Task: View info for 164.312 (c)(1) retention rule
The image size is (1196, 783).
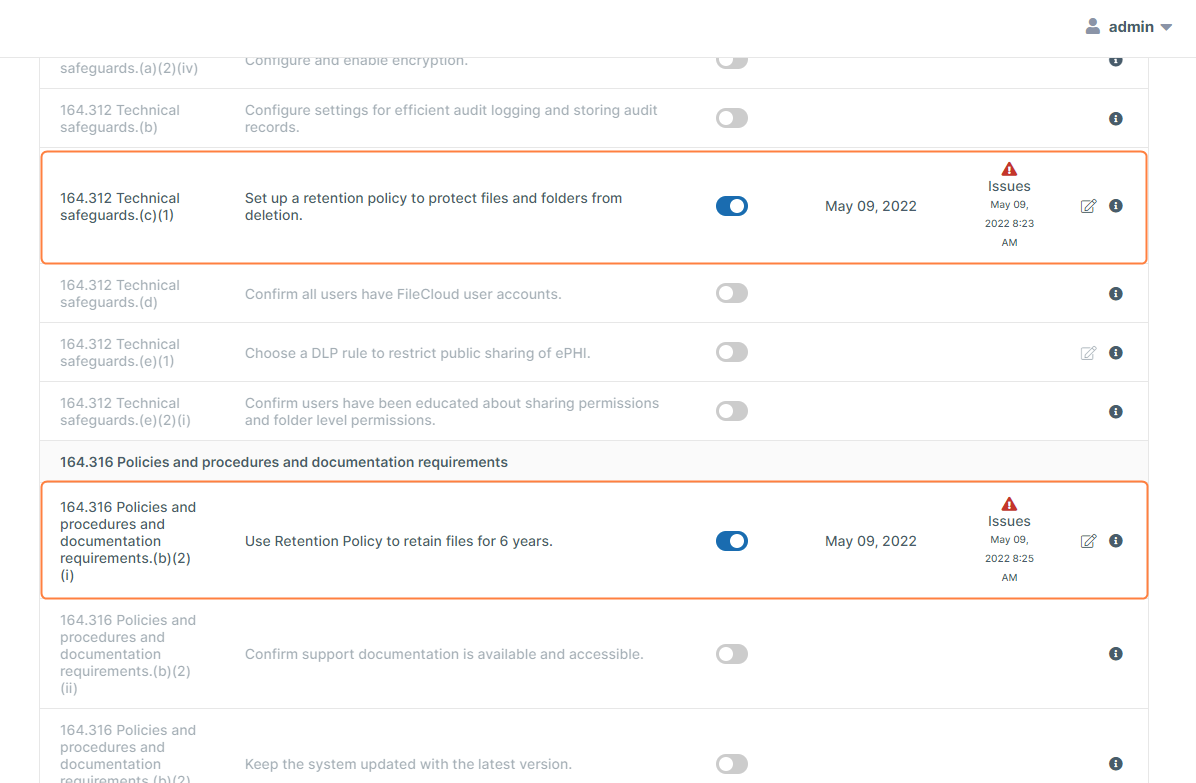Action: coord(1116,206)
